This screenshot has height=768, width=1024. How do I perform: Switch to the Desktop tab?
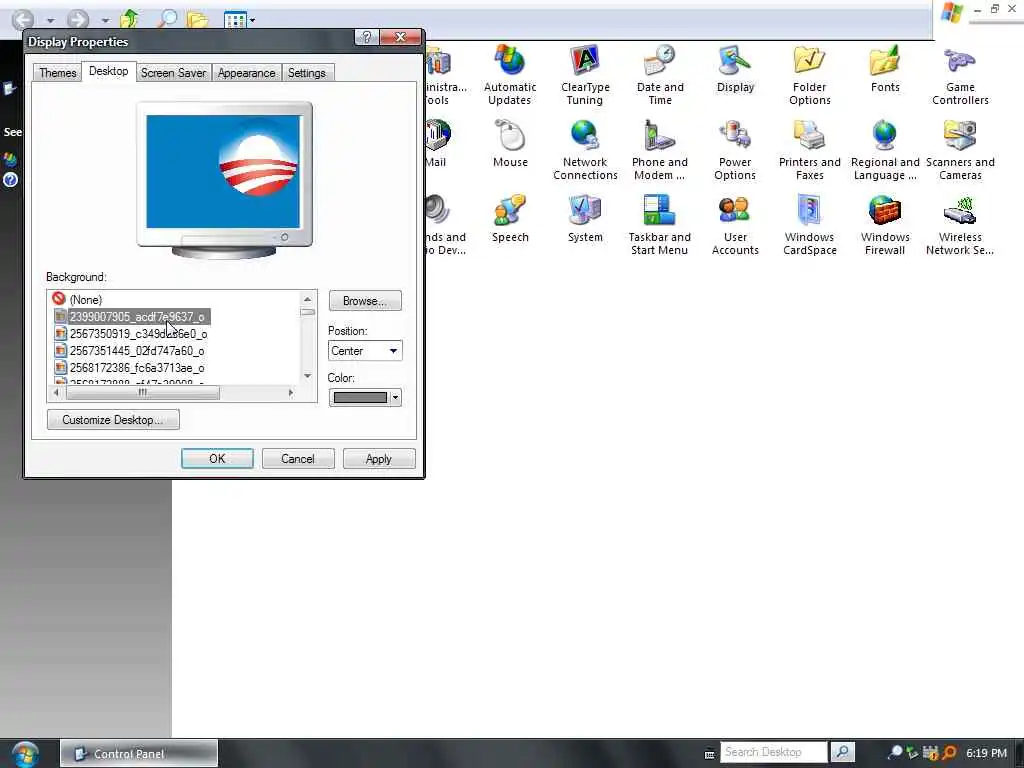tap(108, 71)
